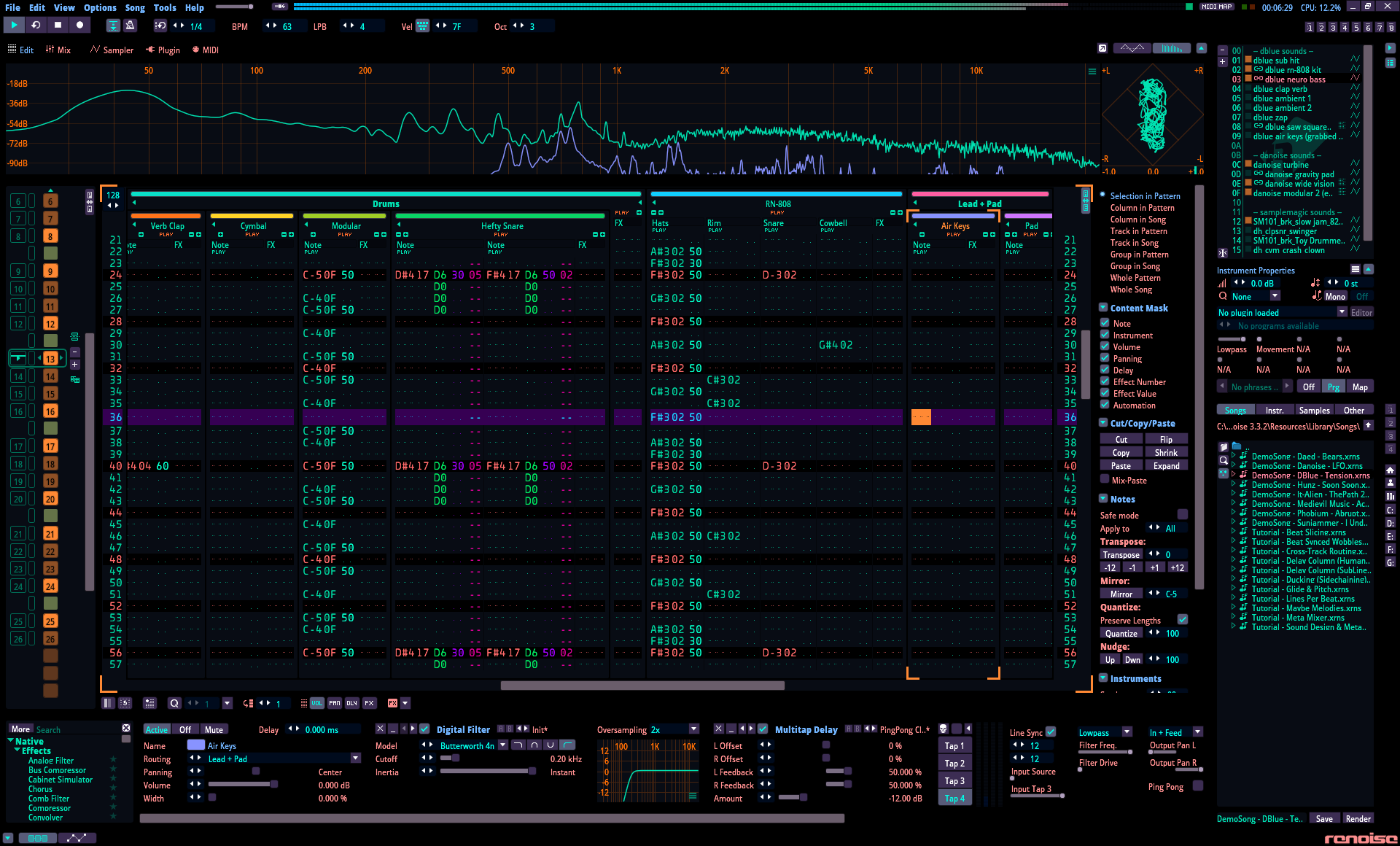Switch to the Mix tab
Viewport: 1400px width, 846px height.
58,50
